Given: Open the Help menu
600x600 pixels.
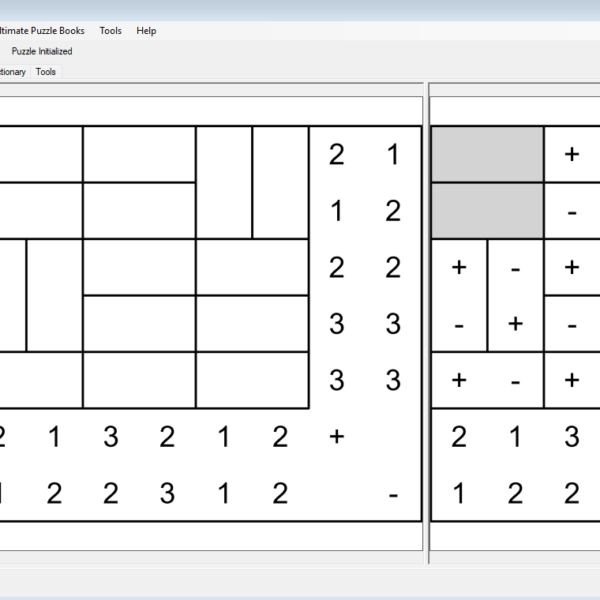Looking at the screenshot, I should click(146, 31).
